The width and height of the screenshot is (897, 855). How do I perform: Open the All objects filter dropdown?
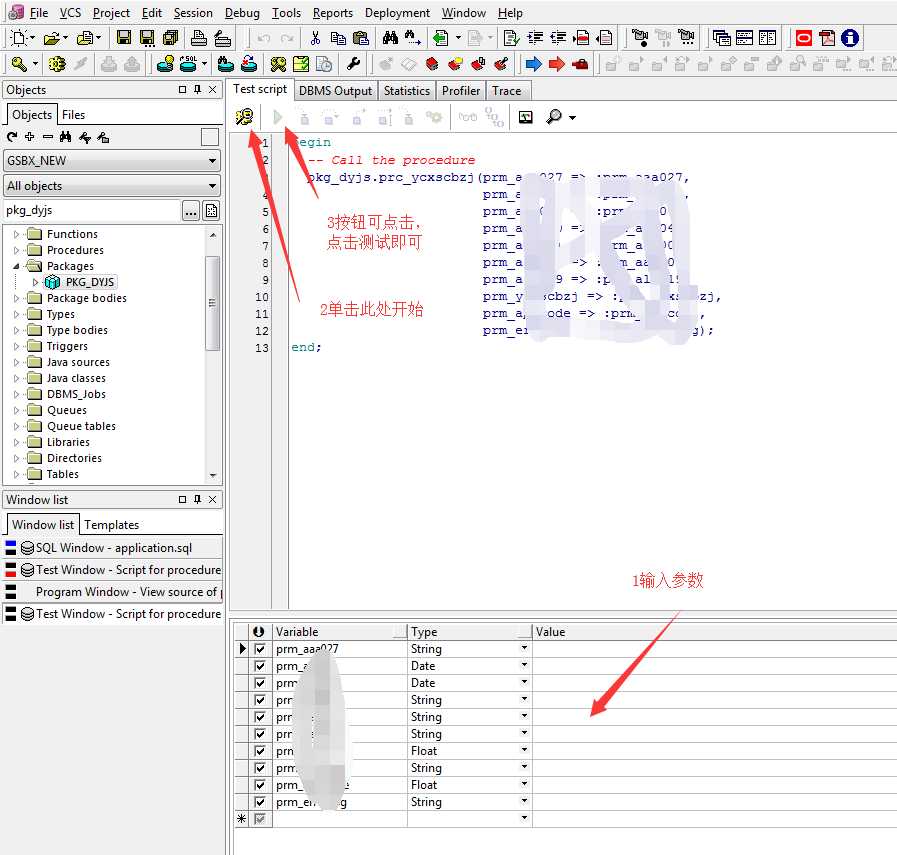pyautogui.click(x=213, y=186)
